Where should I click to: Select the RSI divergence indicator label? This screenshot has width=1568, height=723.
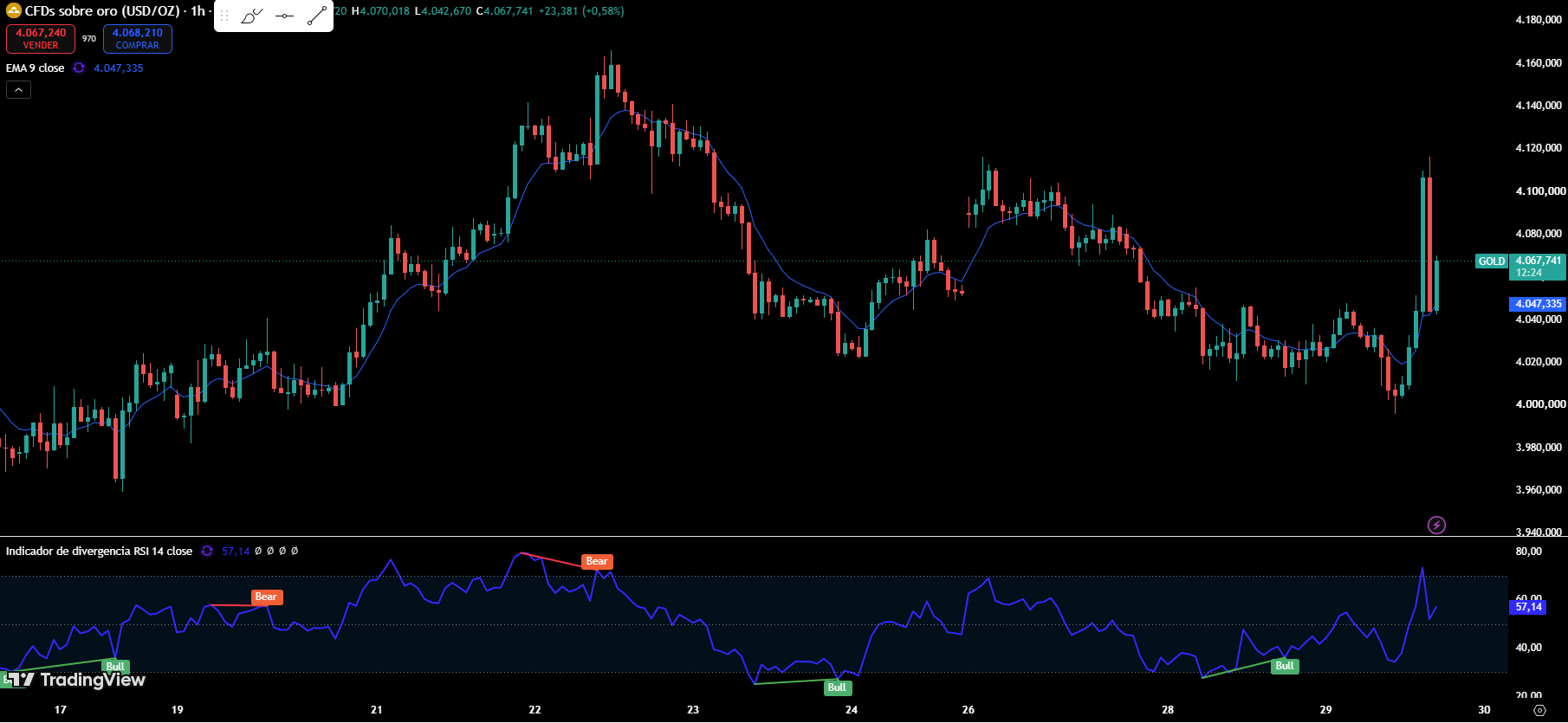pos(99,551)
